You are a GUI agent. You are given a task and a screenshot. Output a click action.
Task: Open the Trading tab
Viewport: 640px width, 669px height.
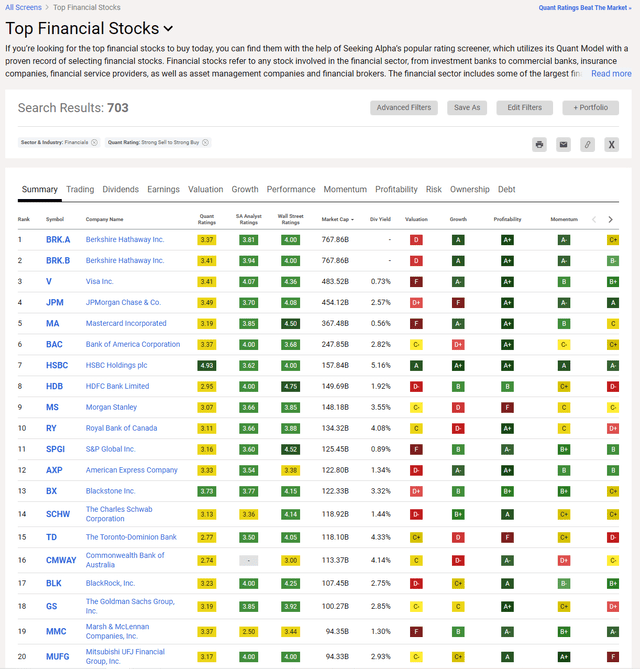pos(80,189)
